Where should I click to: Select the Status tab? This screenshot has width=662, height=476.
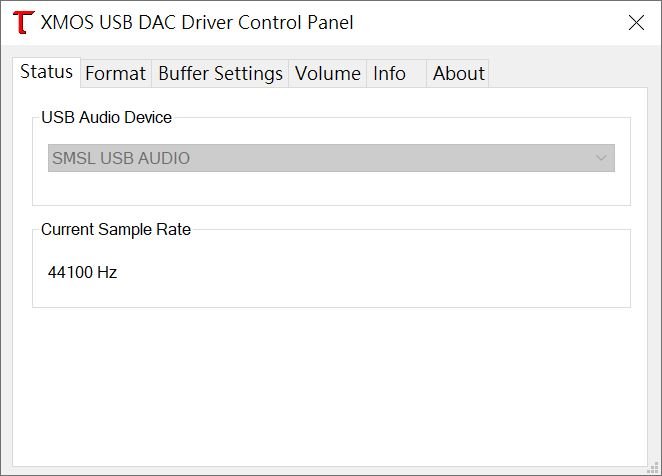(x=46, y=72)
